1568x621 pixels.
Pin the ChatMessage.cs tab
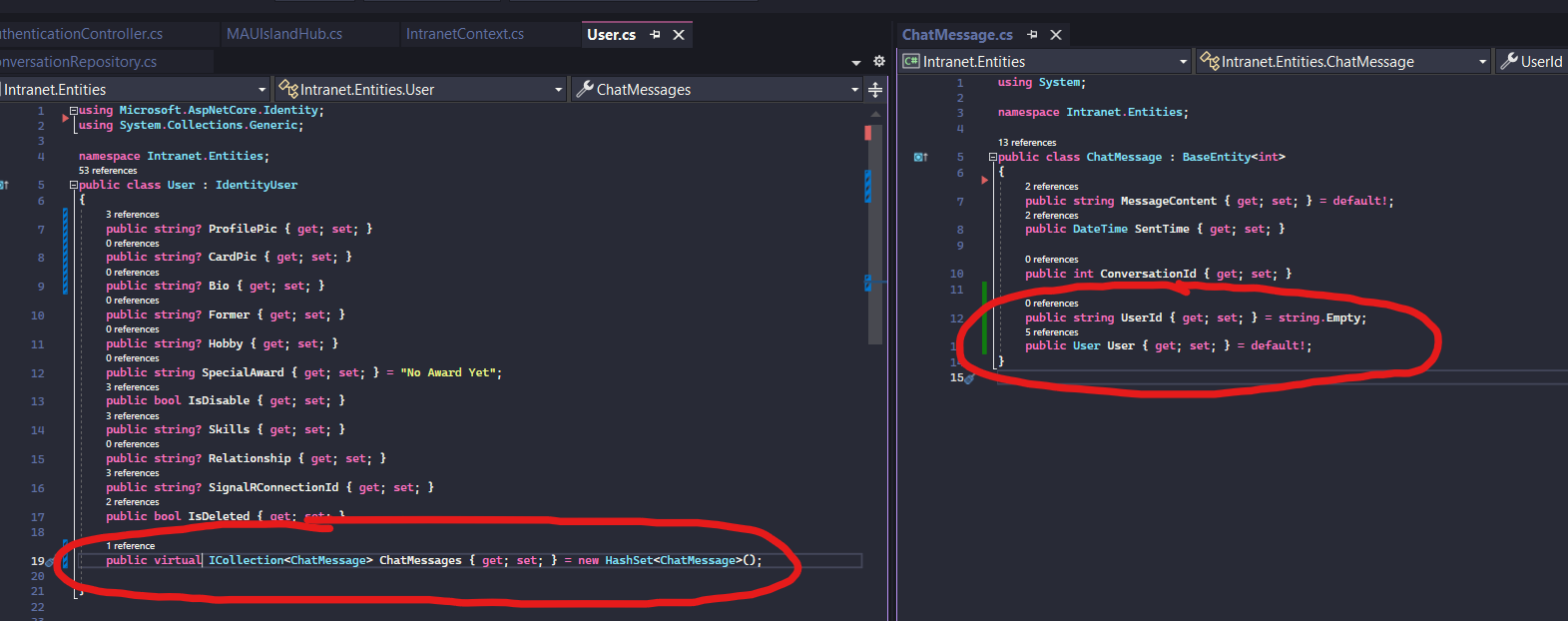click(x=1032, y=35)
